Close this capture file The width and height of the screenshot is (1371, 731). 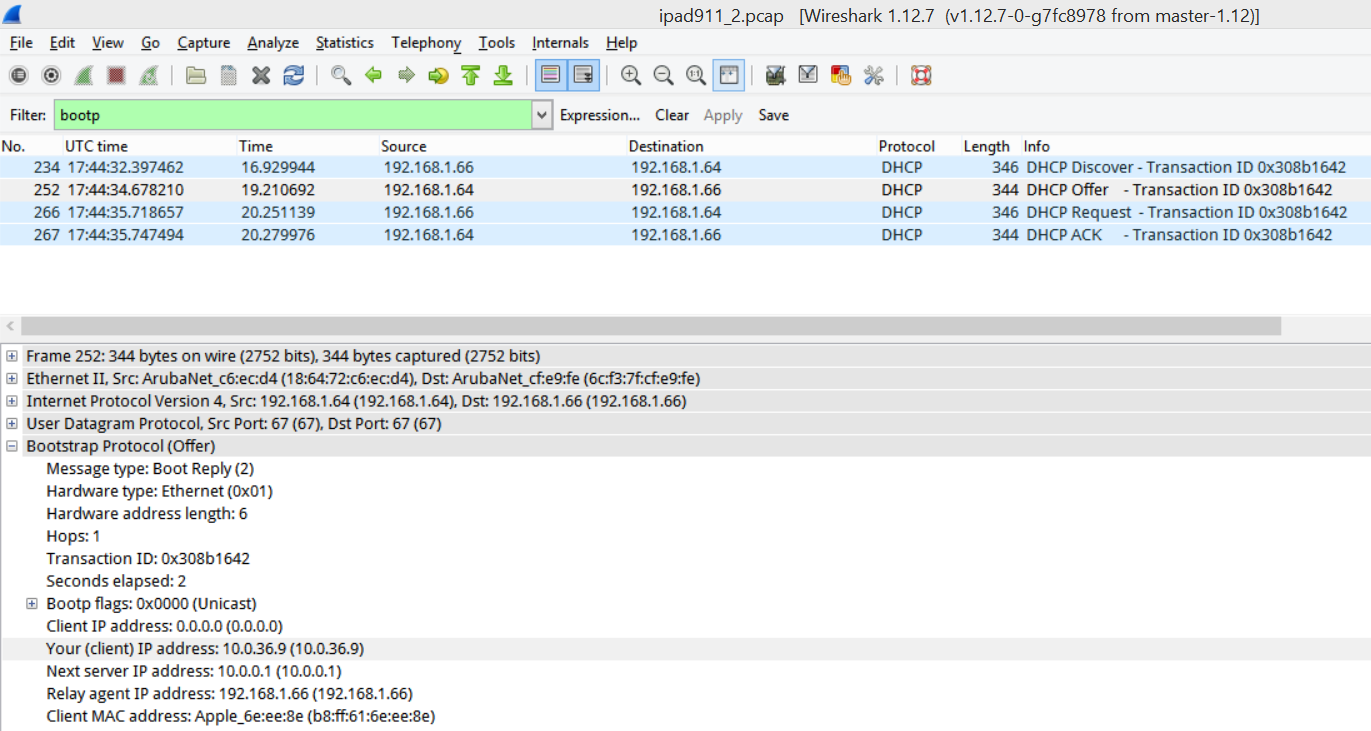(261, 76)
